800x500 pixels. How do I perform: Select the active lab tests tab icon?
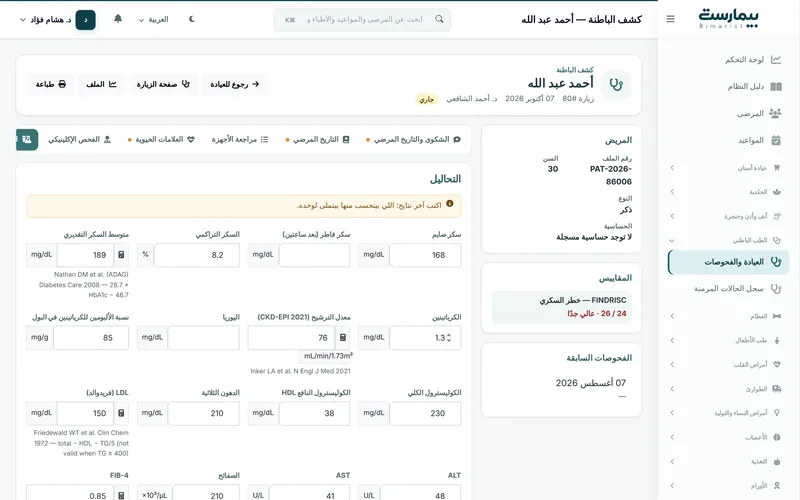coord(27,139)
